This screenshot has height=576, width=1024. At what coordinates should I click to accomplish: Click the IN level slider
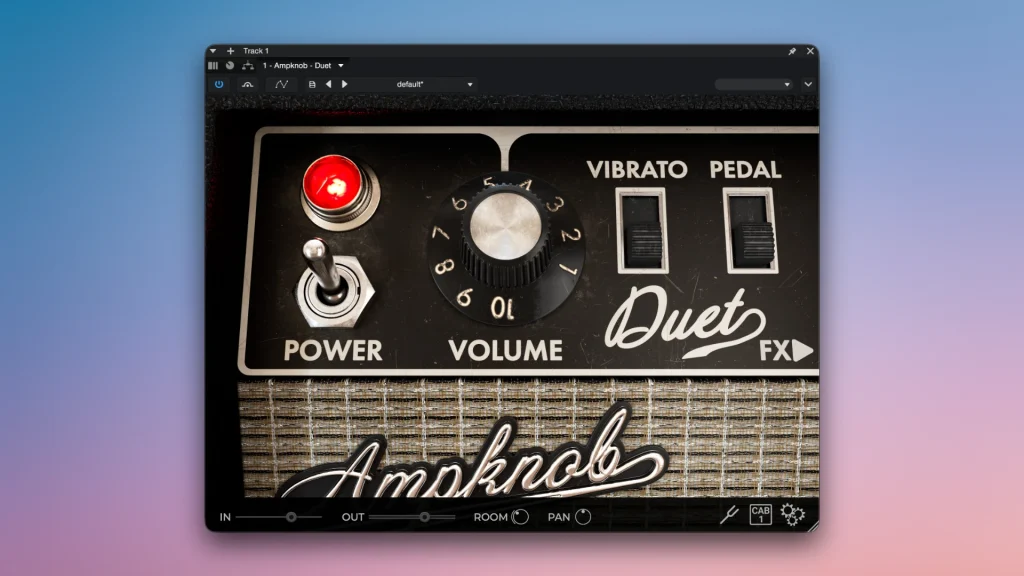pyautogui.click(x=279, y=517)
